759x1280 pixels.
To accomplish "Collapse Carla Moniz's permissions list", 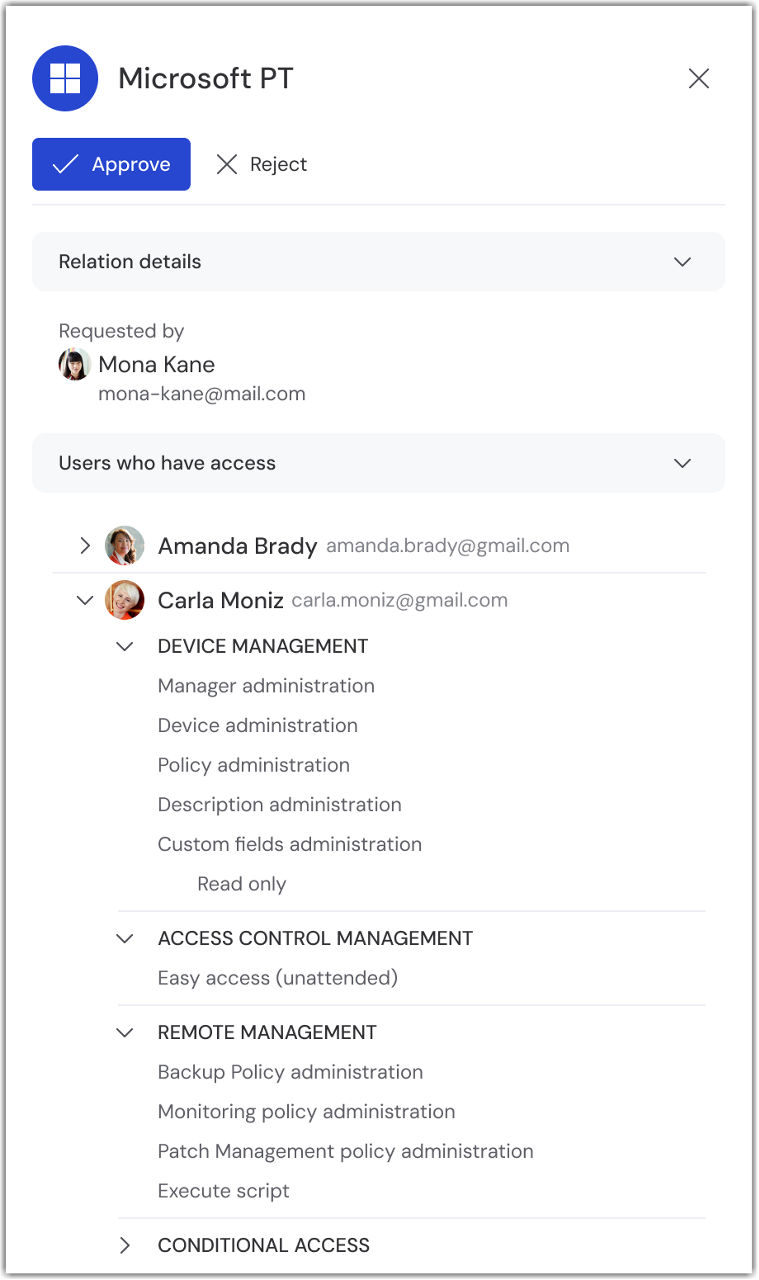I will (x=85, y=600).
